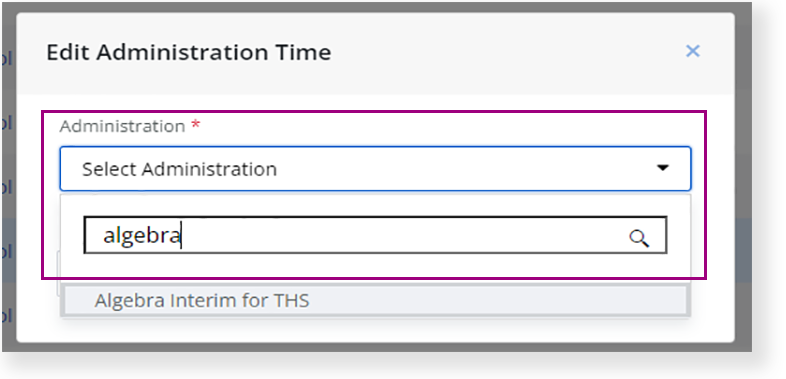Collapse the dropdown using the caret arrow
This screenshot has width=786, height=379.
tap(663, 168)
